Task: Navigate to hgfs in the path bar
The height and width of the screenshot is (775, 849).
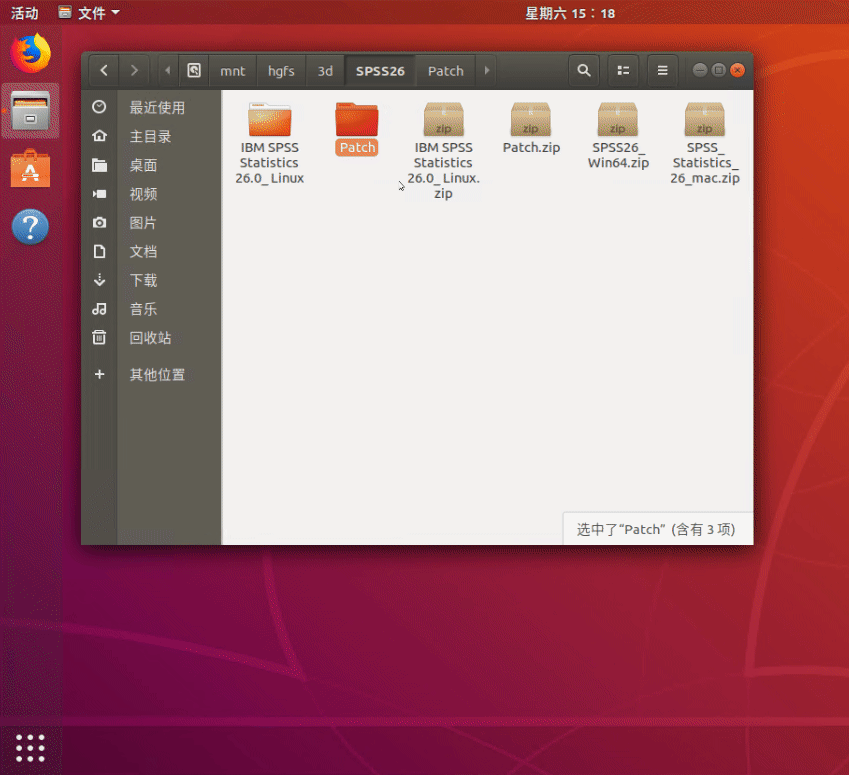Action: (x=281, y=71)
